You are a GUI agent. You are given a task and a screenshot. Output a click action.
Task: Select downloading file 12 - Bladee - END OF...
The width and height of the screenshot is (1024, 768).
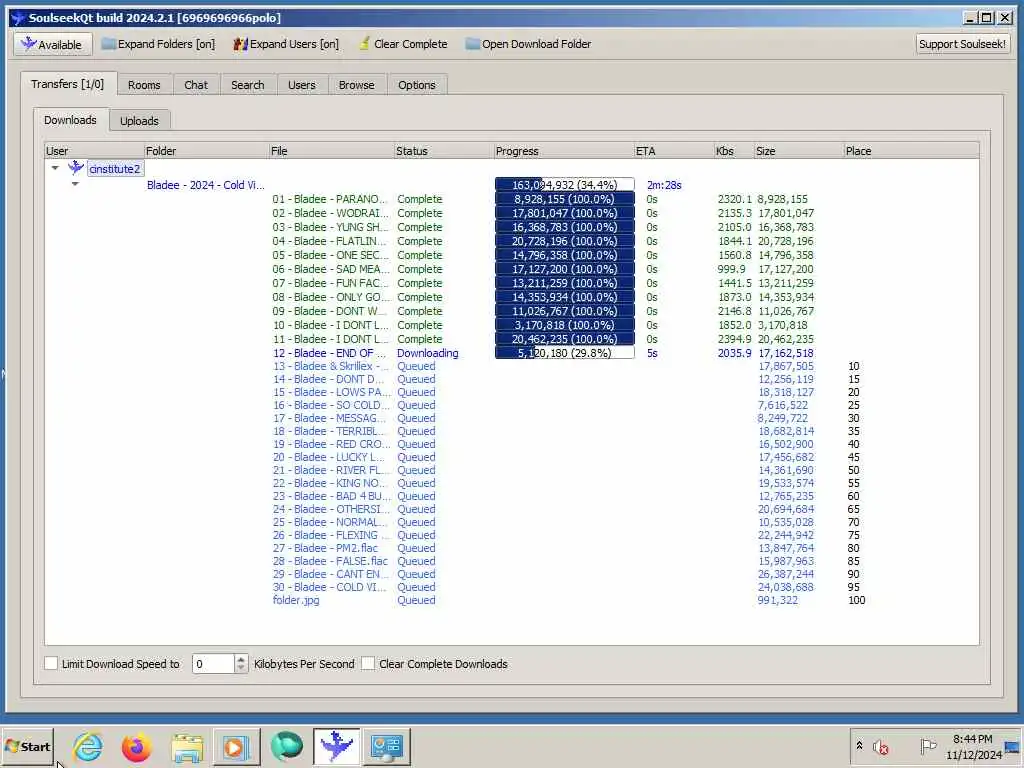329,353
